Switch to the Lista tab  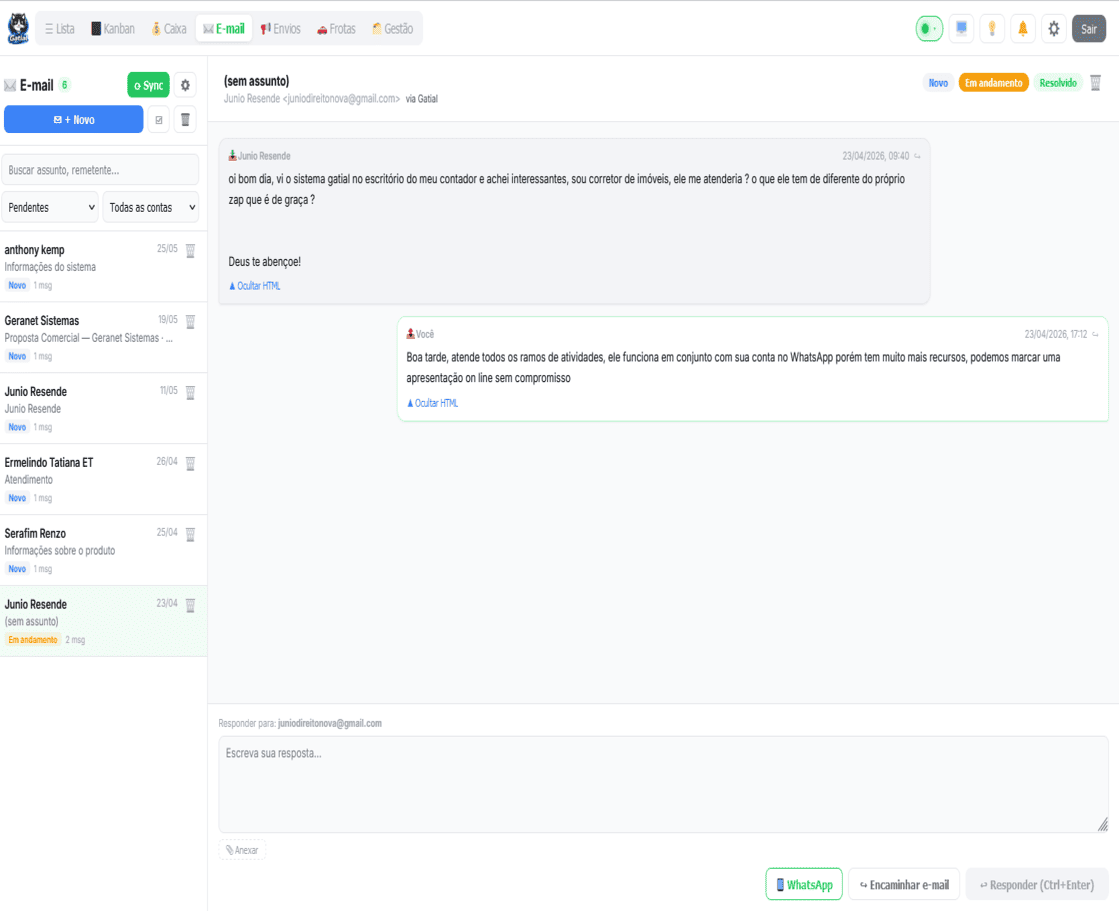(x=59, y=29)
